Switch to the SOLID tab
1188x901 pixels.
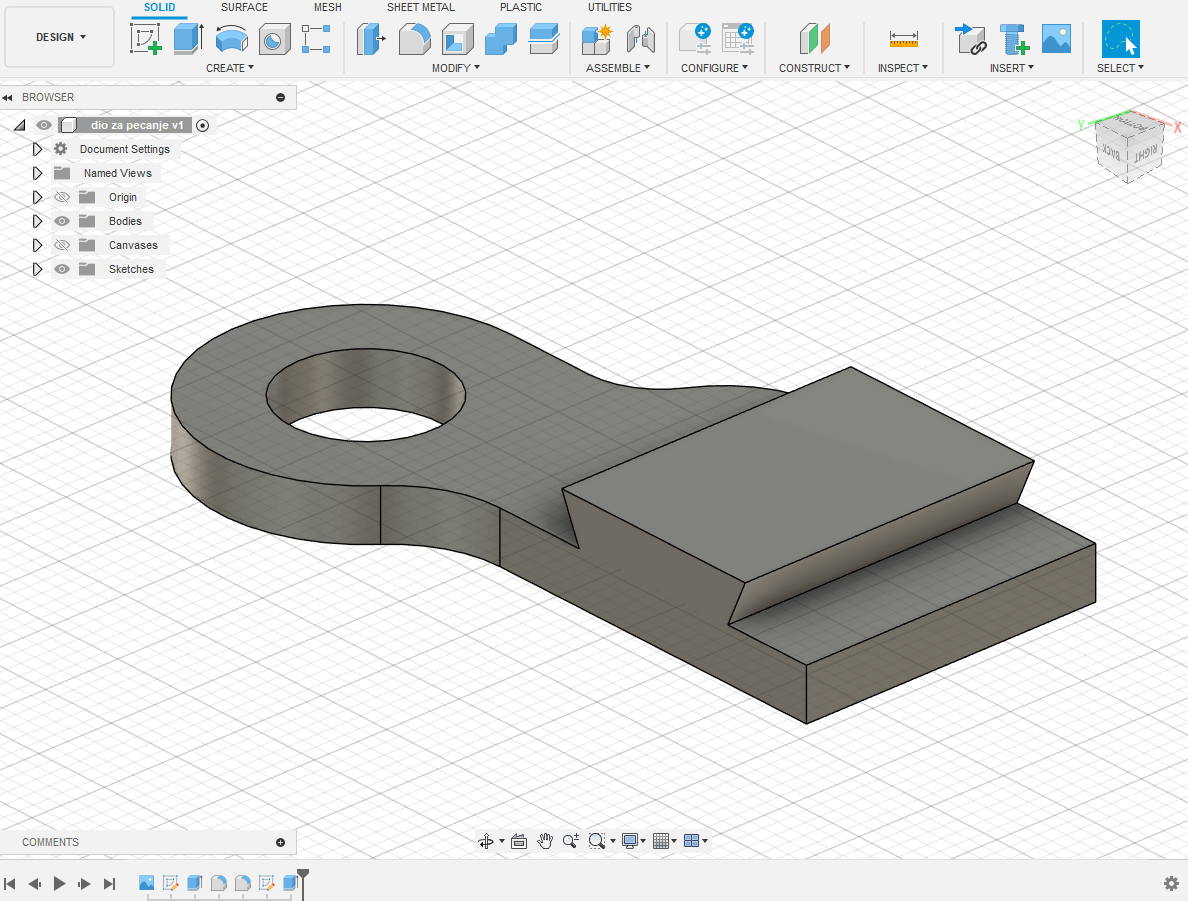pos(159,8)
